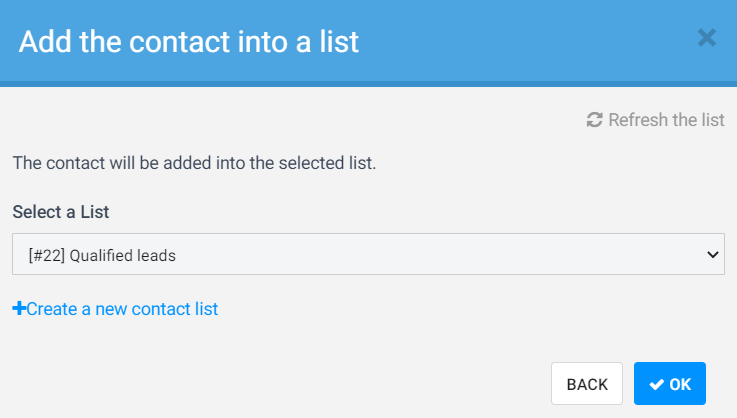This screenshot has width=737, height=418.
Task: Click the plus icon for new list
Action: click(19, 309)
